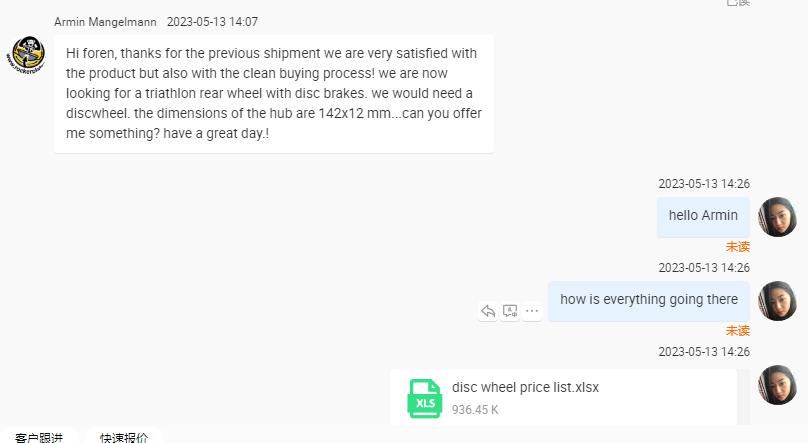Open the 客户跟进 tab
Viewport: 808px width, 443px height.
coord(39,437)
